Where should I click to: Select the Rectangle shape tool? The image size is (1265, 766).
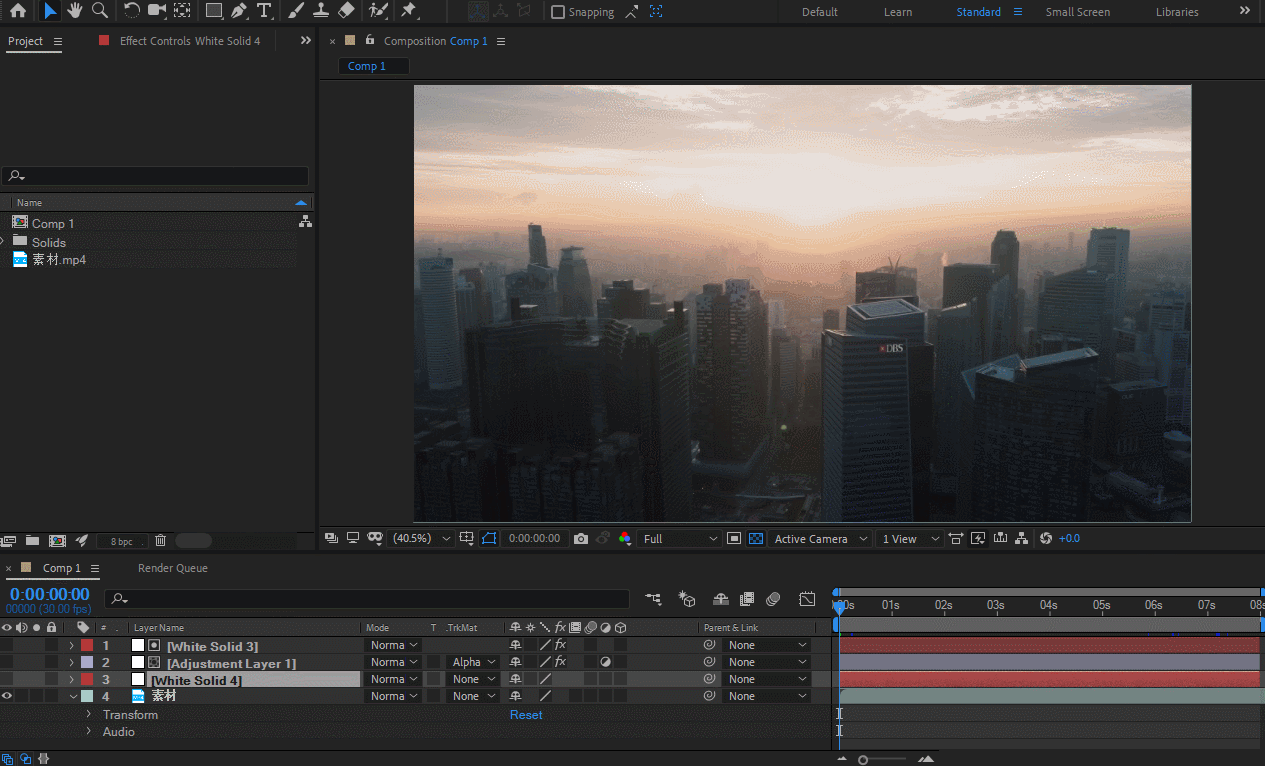point(213,11)
